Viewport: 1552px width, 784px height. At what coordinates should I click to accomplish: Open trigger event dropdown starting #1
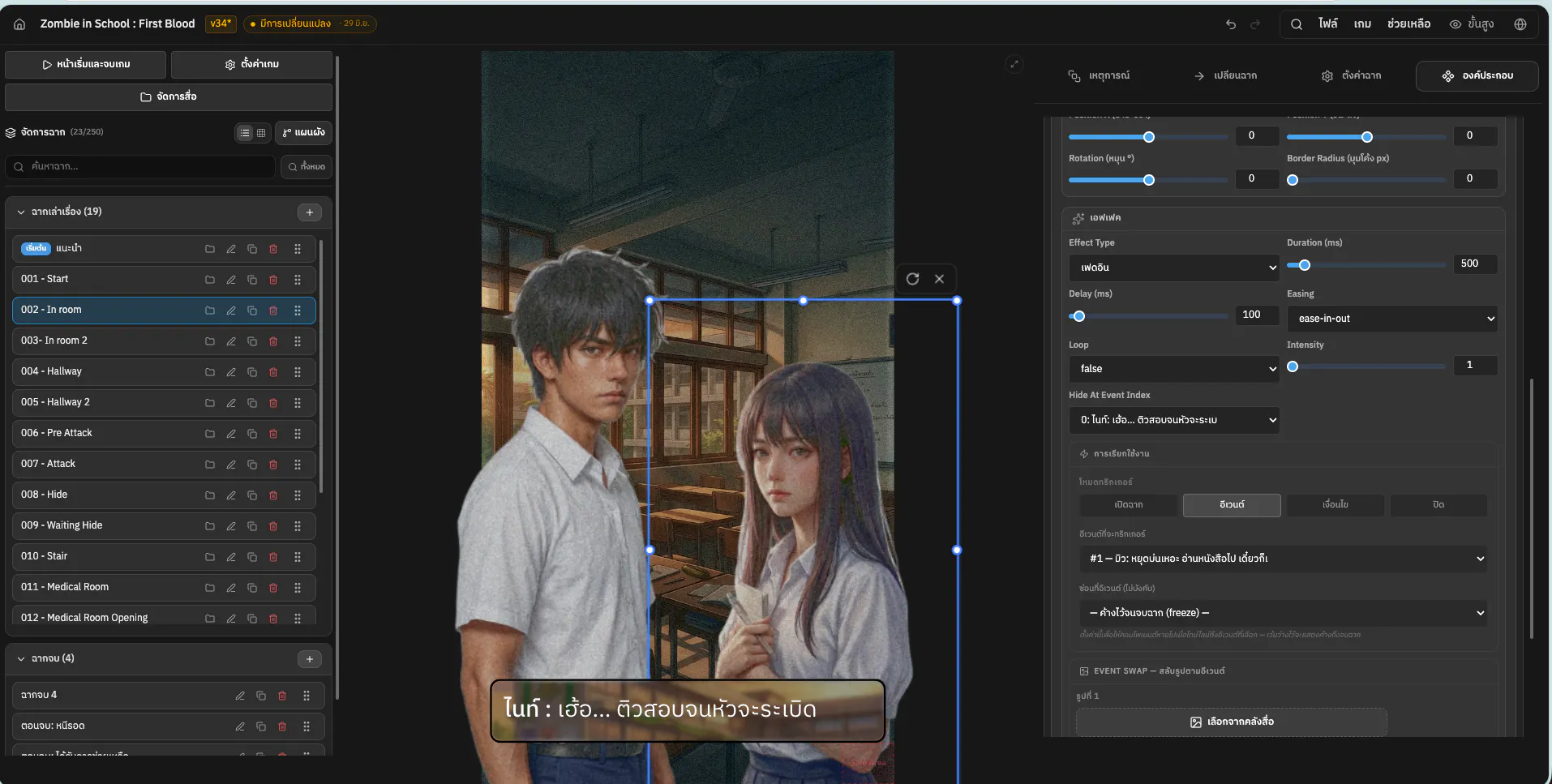1284,559
